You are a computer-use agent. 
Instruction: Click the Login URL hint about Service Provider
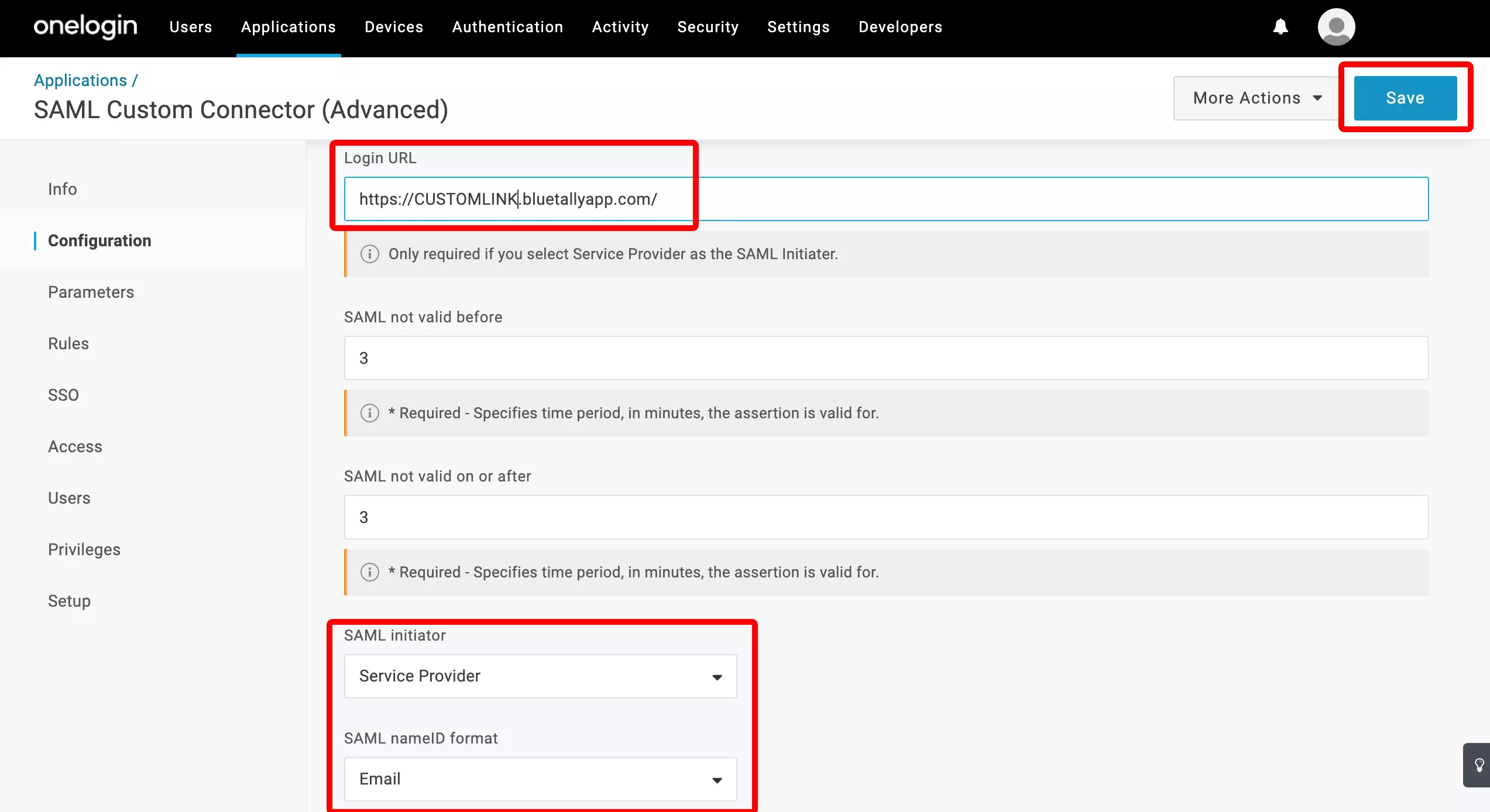pyautogui.click(x=613, y=254)
